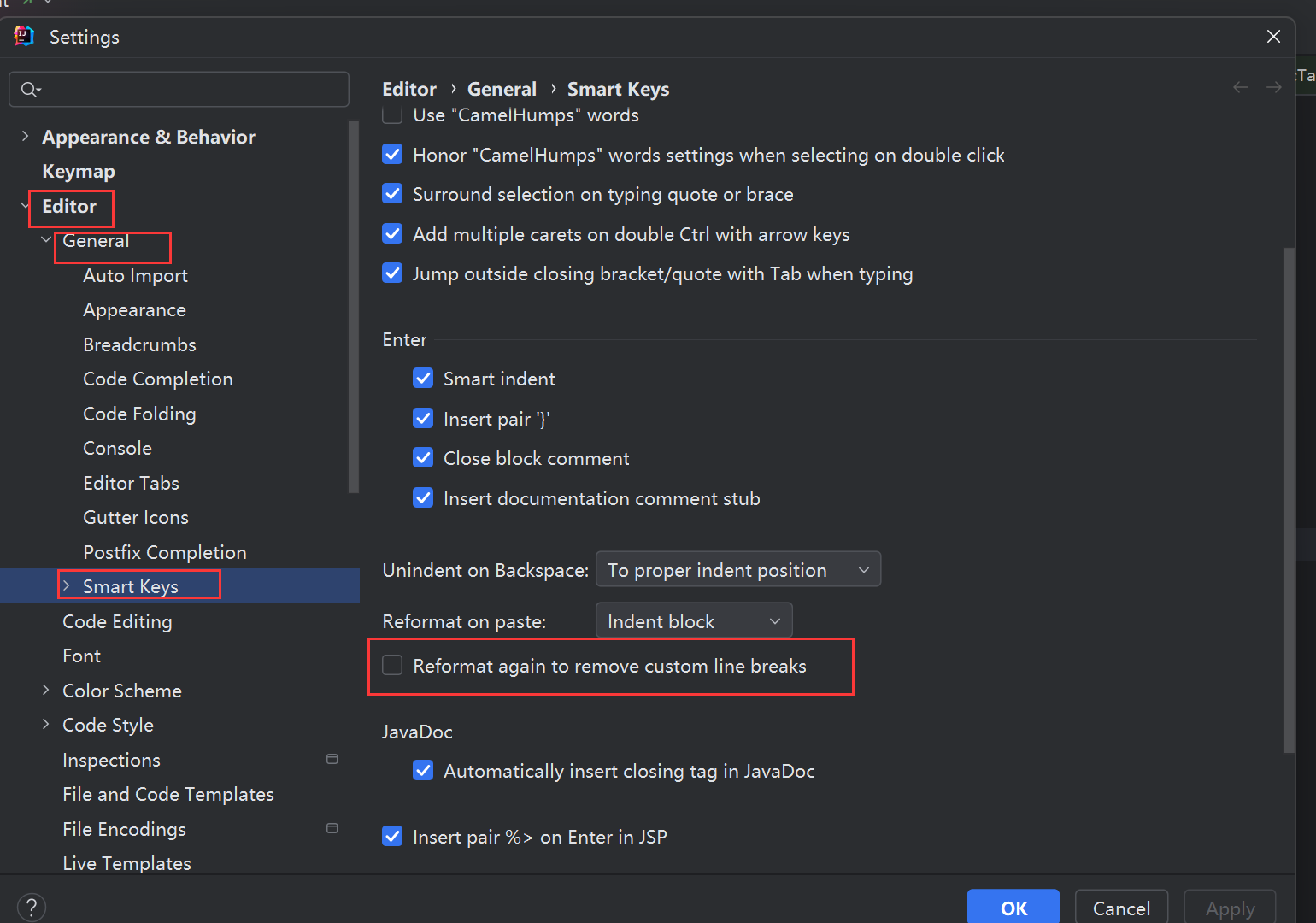Image resolution: width=1316 pixels, height=923 pixels.
Task: Click the search magnifier icon
Action: coord(30,90)
